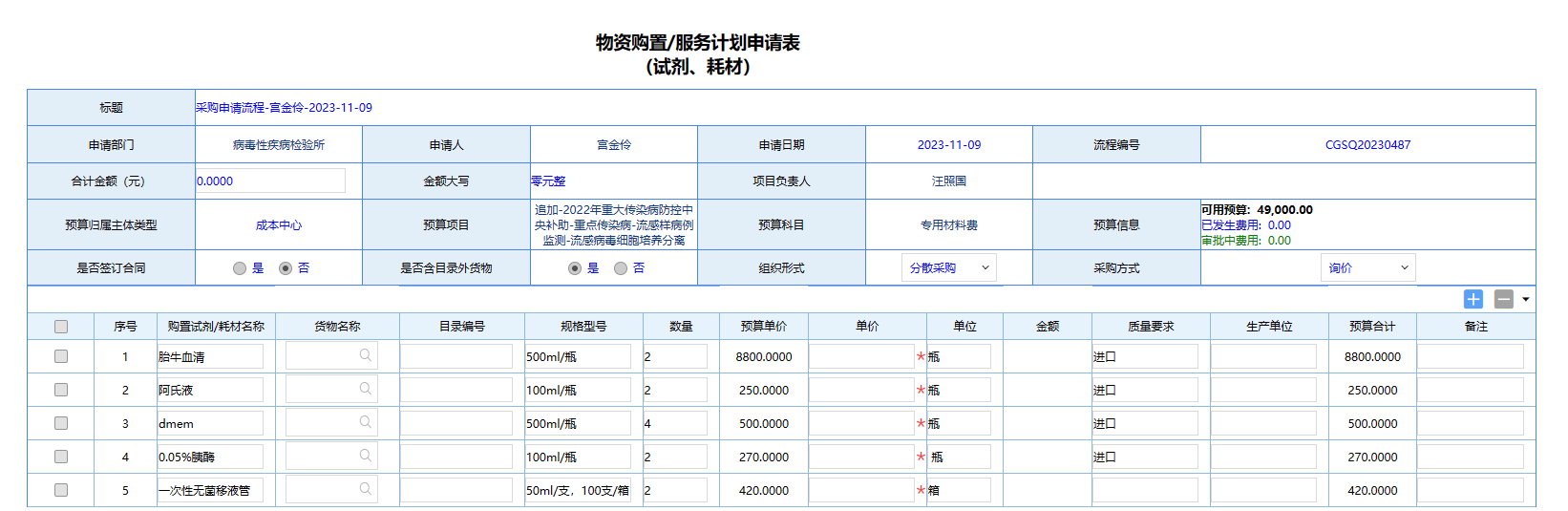Edit quantity field for dmem row
1568x511 pixels.
click(675, 423)
